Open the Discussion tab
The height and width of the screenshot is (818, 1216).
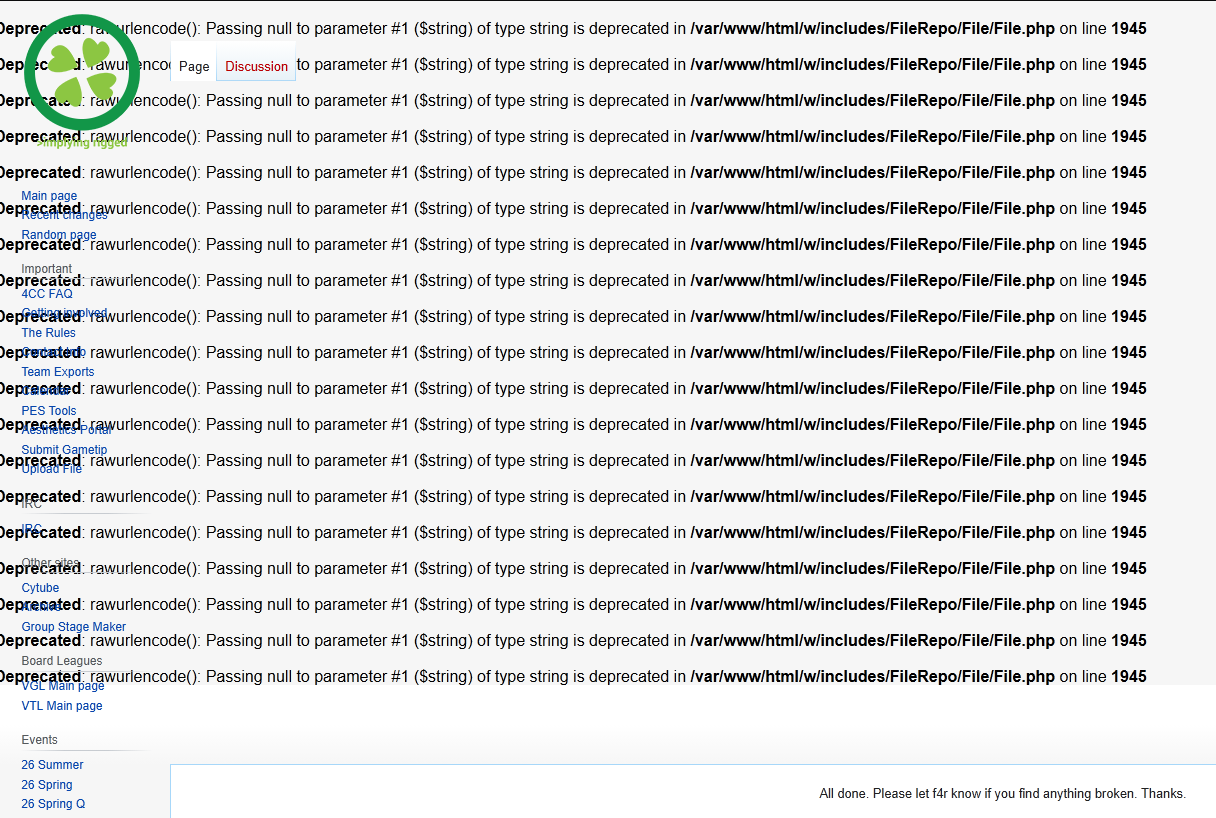click(256, 67)
